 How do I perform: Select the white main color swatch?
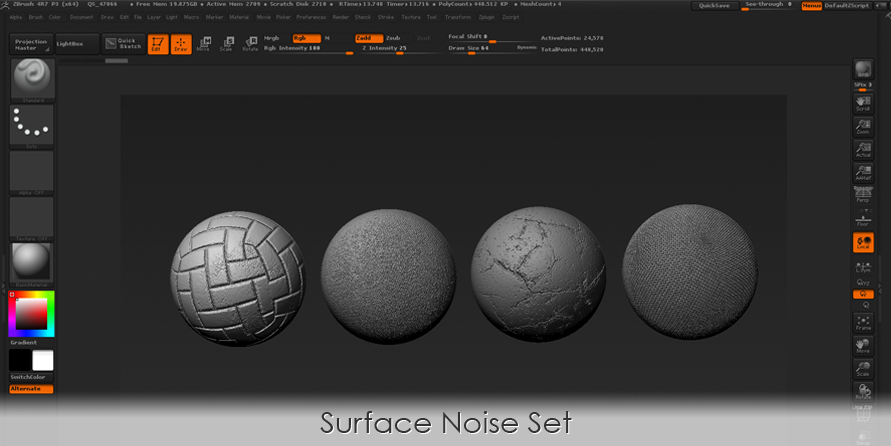click(x=43, y=360)
